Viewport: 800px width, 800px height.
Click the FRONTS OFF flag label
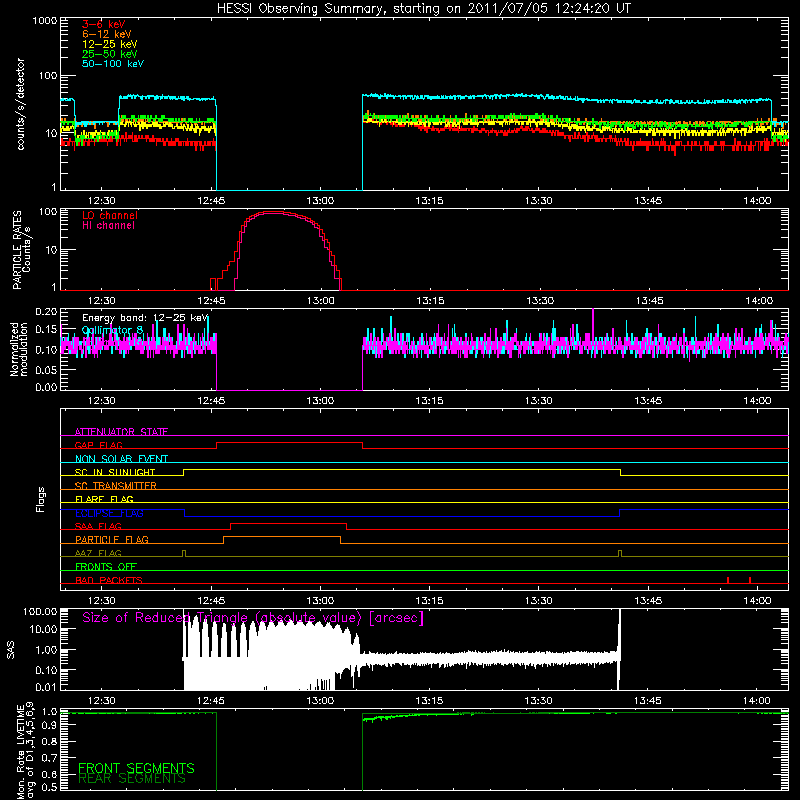[x=106, y=566]
